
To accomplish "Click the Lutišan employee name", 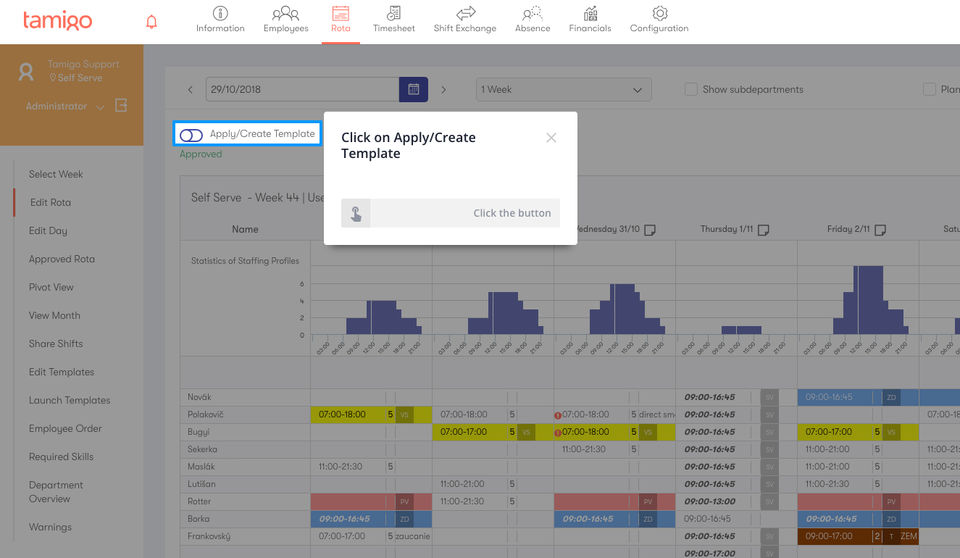I will 201,484.
